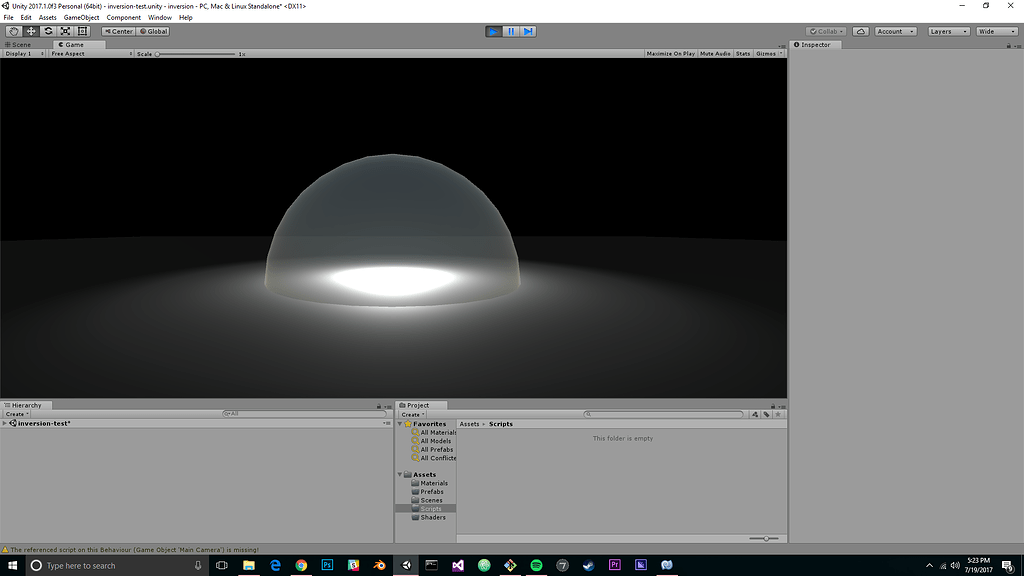Toggle Maximize On Play
This screenshot has height=576, width=1024.
[670, 54]
